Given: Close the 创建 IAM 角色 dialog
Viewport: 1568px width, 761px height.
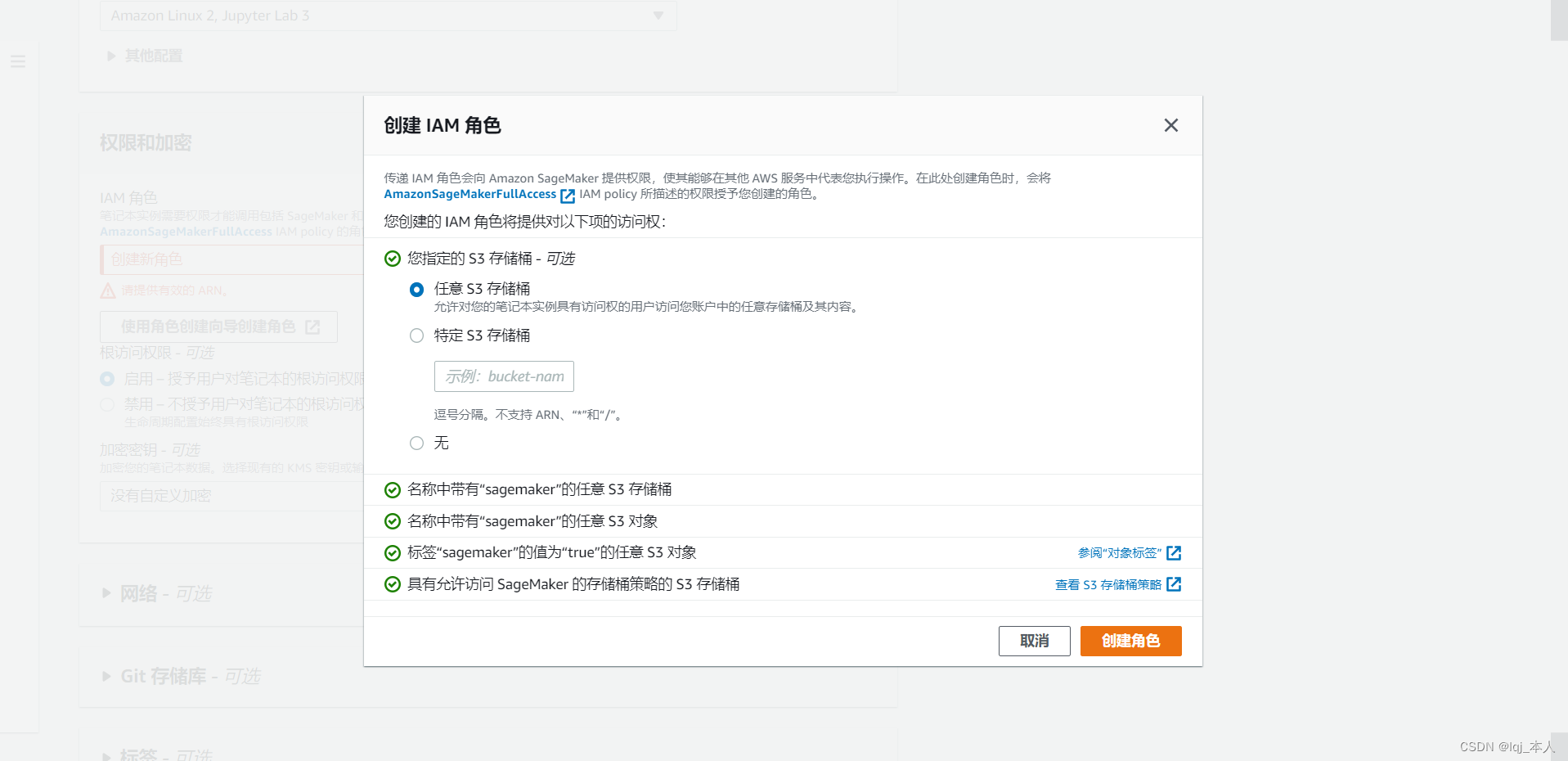Looking at the screenshot, I should (x=1170, y=125).
